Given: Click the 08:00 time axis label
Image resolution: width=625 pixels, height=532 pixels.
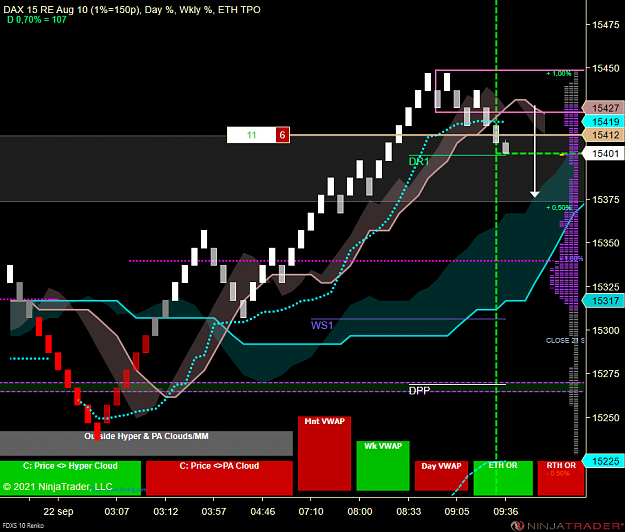Looking at the screenshot, I should click(x=360, y=512).
